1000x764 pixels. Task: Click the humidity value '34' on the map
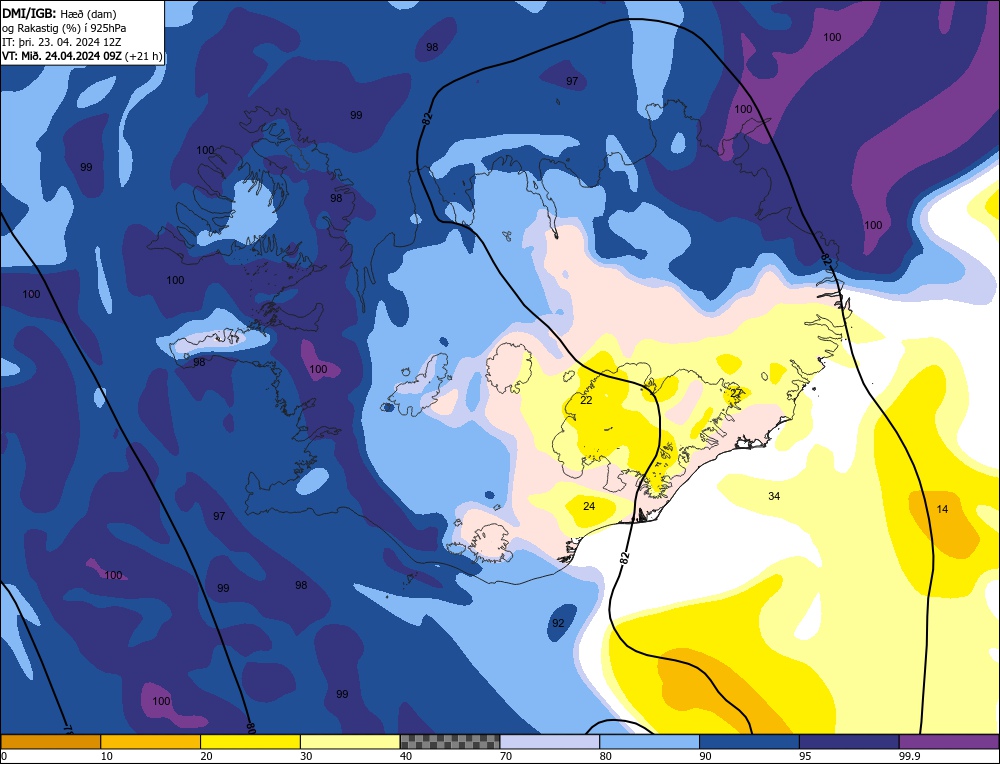click(x=774, y=496)
